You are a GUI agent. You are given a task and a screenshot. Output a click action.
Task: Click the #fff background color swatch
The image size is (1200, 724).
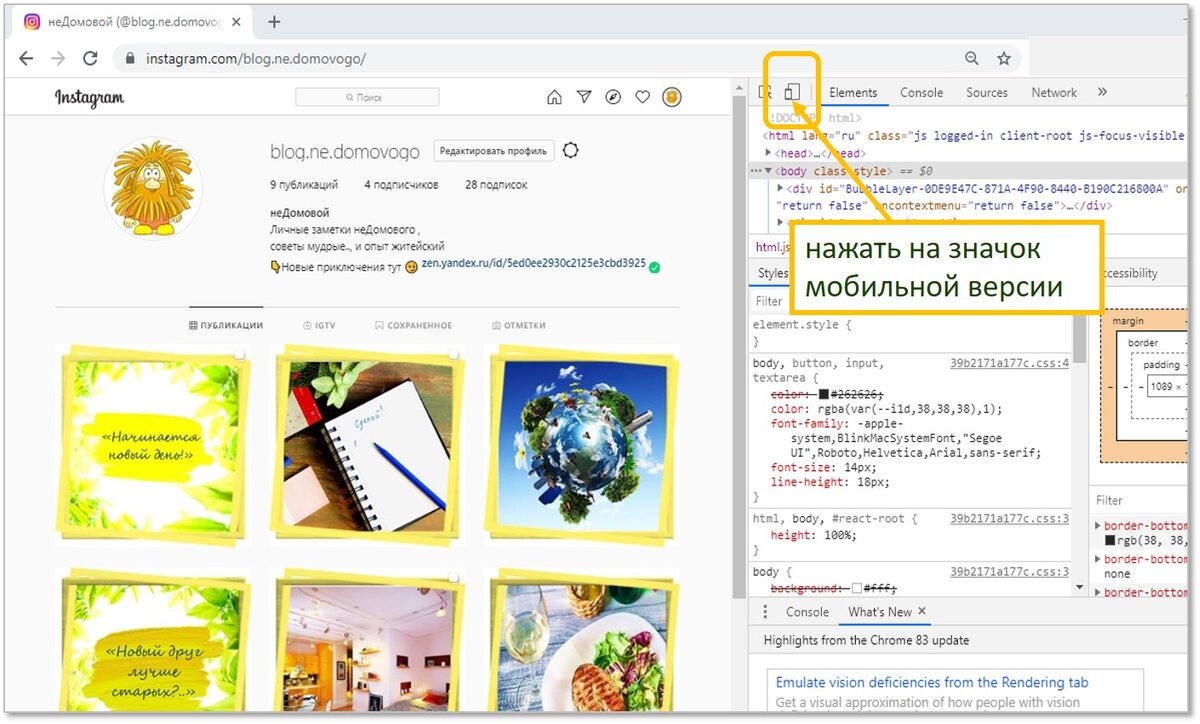(x=856, y=589)
